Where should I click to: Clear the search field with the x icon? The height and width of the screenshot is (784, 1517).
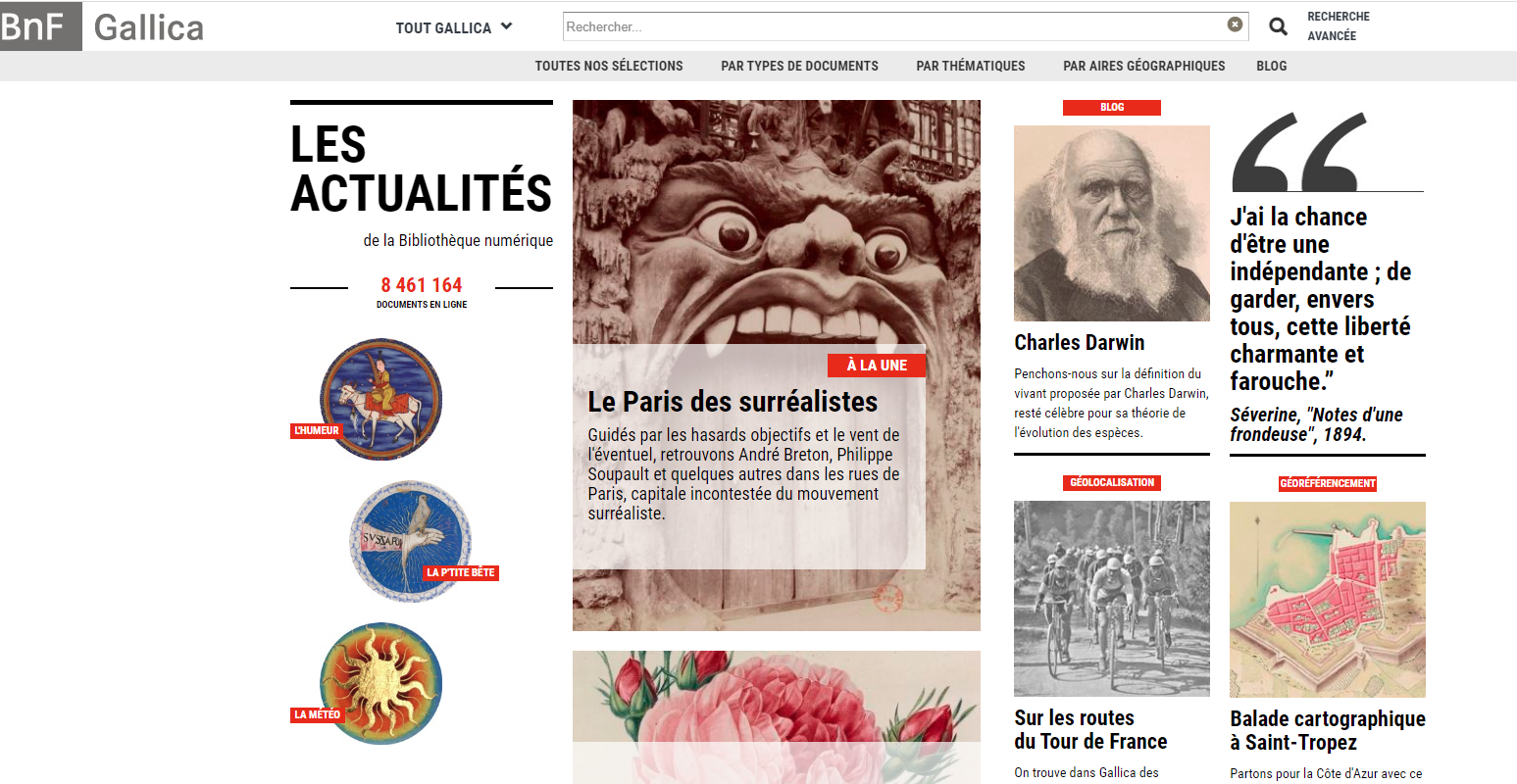pos(1235,24)
